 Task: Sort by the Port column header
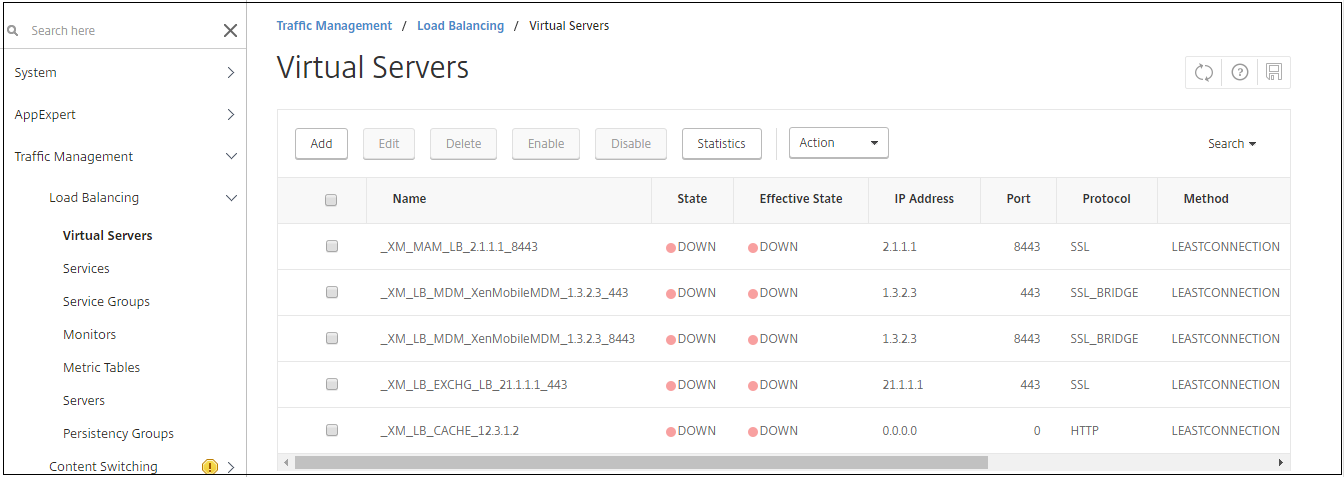pyautogui.click(x=1018, y=199)
